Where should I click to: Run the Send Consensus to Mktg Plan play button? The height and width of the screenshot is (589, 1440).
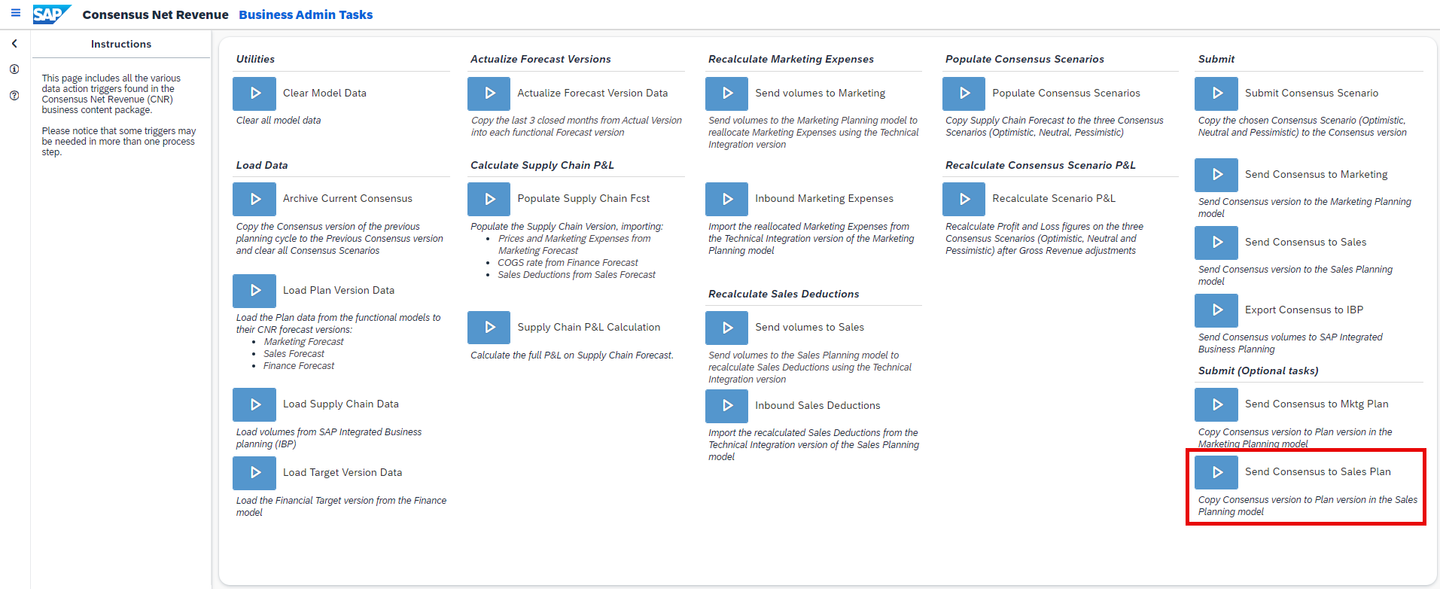(1217, 404)
